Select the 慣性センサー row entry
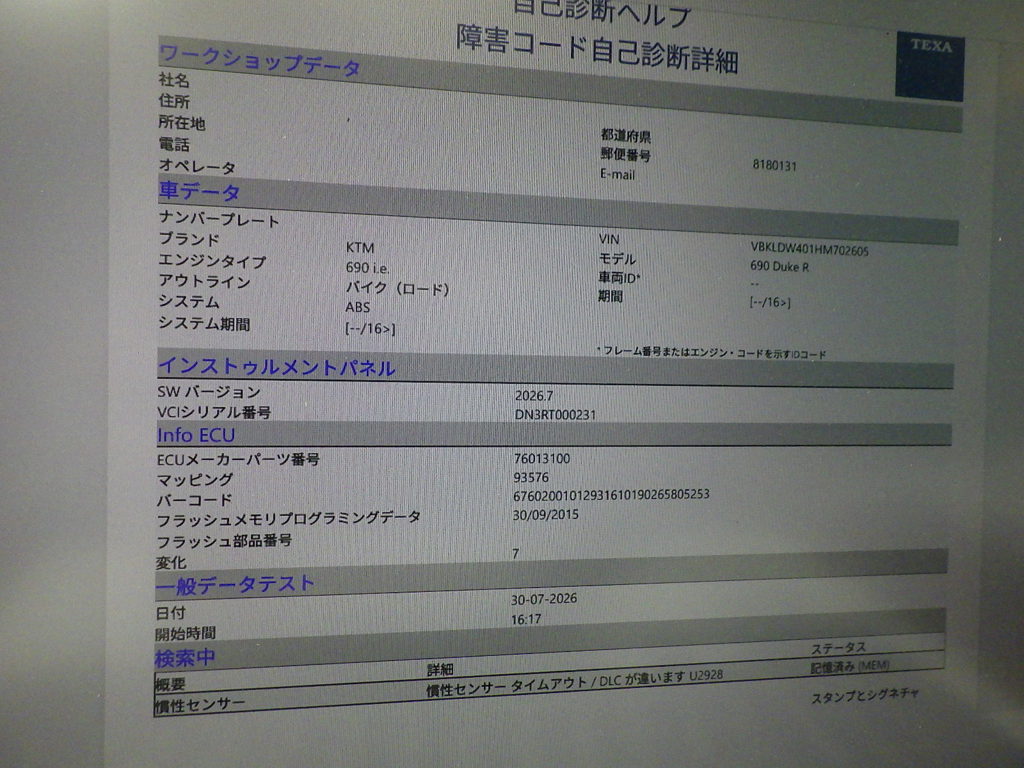The width and height of the screenshot is (1024, 768). point(200,705)
